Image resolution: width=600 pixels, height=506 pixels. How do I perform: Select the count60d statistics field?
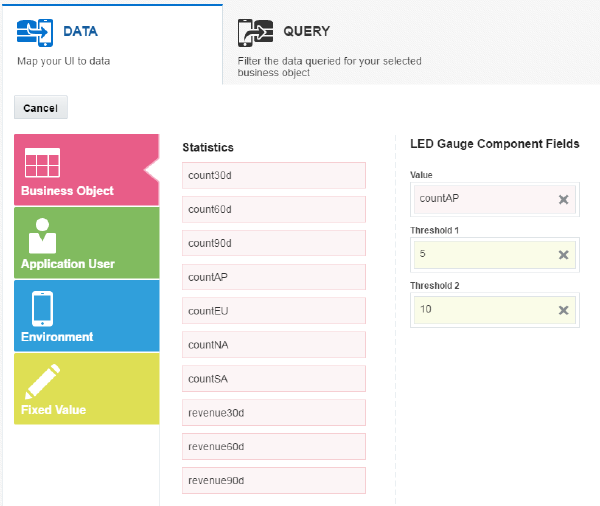coord(273,209)
